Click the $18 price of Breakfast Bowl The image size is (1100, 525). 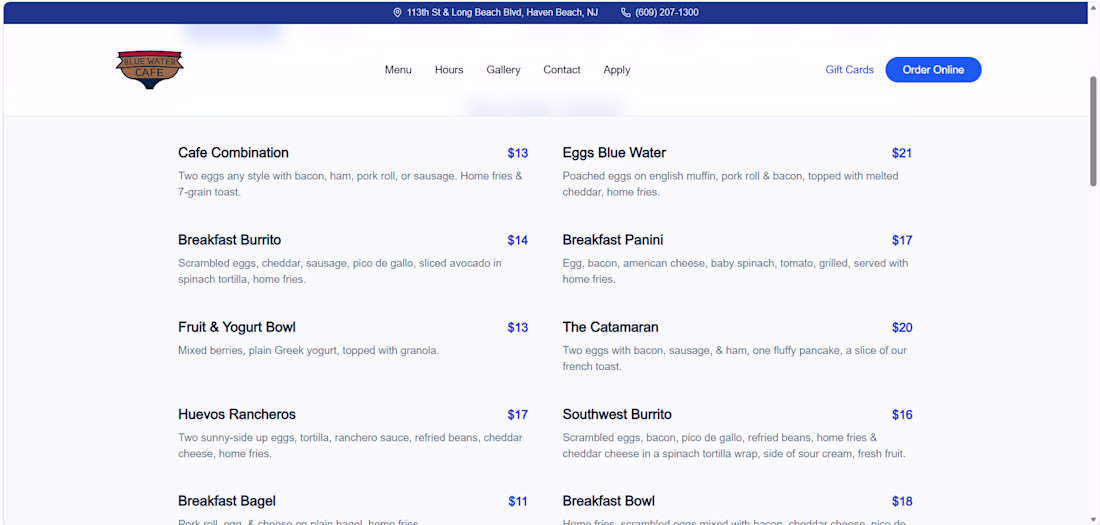pos(901,501)
